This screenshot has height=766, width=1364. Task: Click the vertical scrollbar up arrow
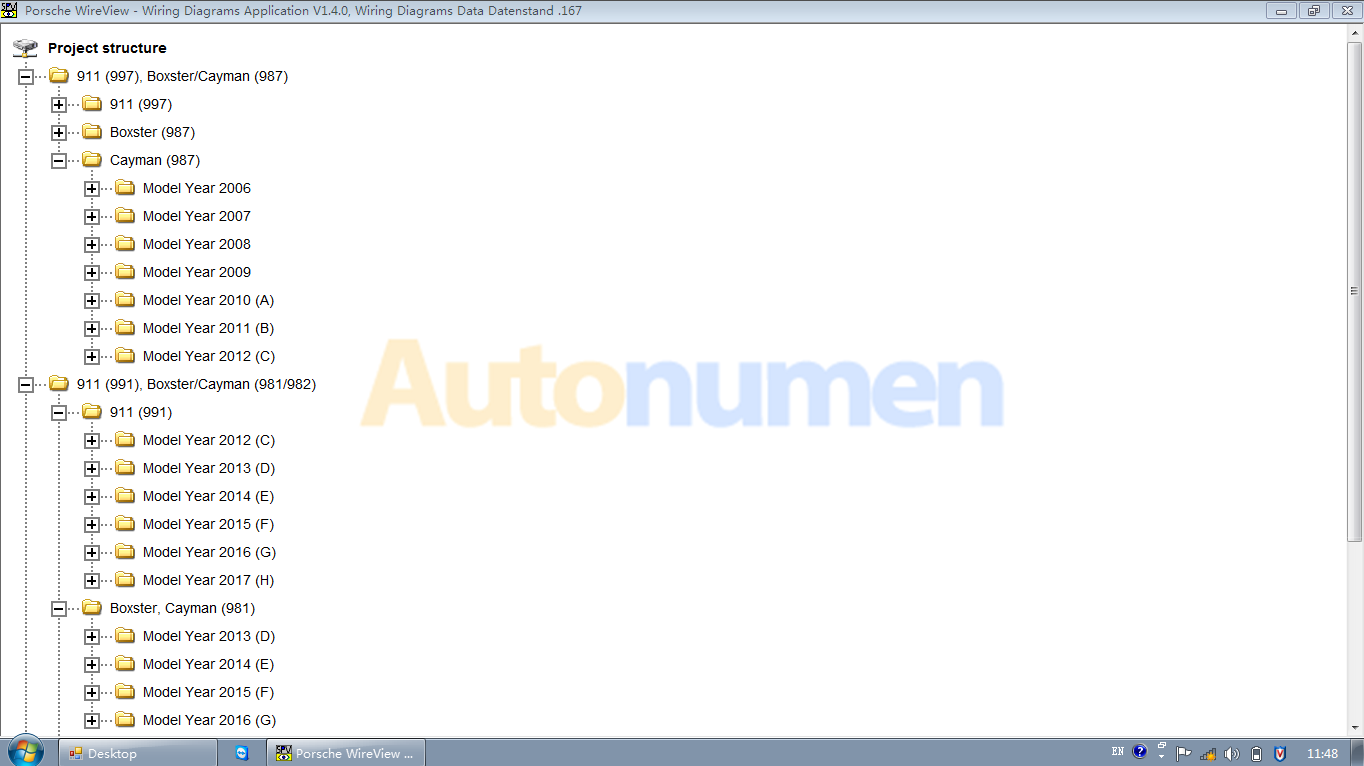coord(1355,33)
